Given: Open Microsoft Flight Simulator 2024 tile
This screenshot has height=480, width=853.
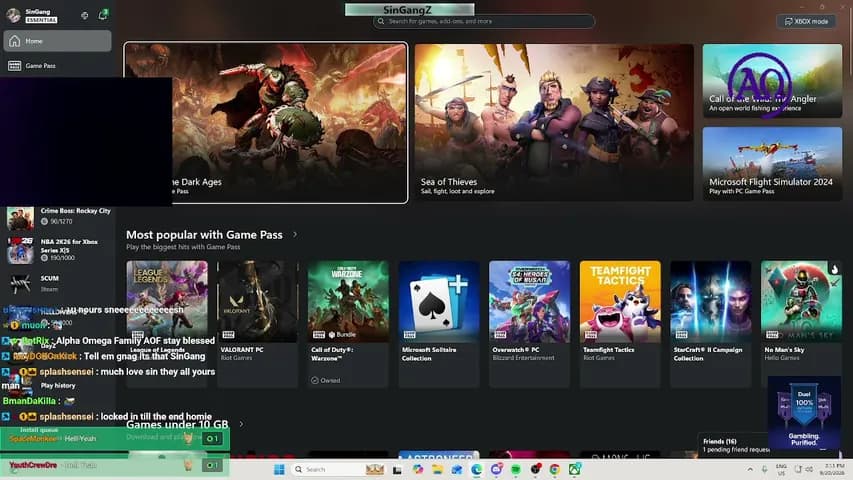Looking at the screenshot, I should [x=772, y=164].
